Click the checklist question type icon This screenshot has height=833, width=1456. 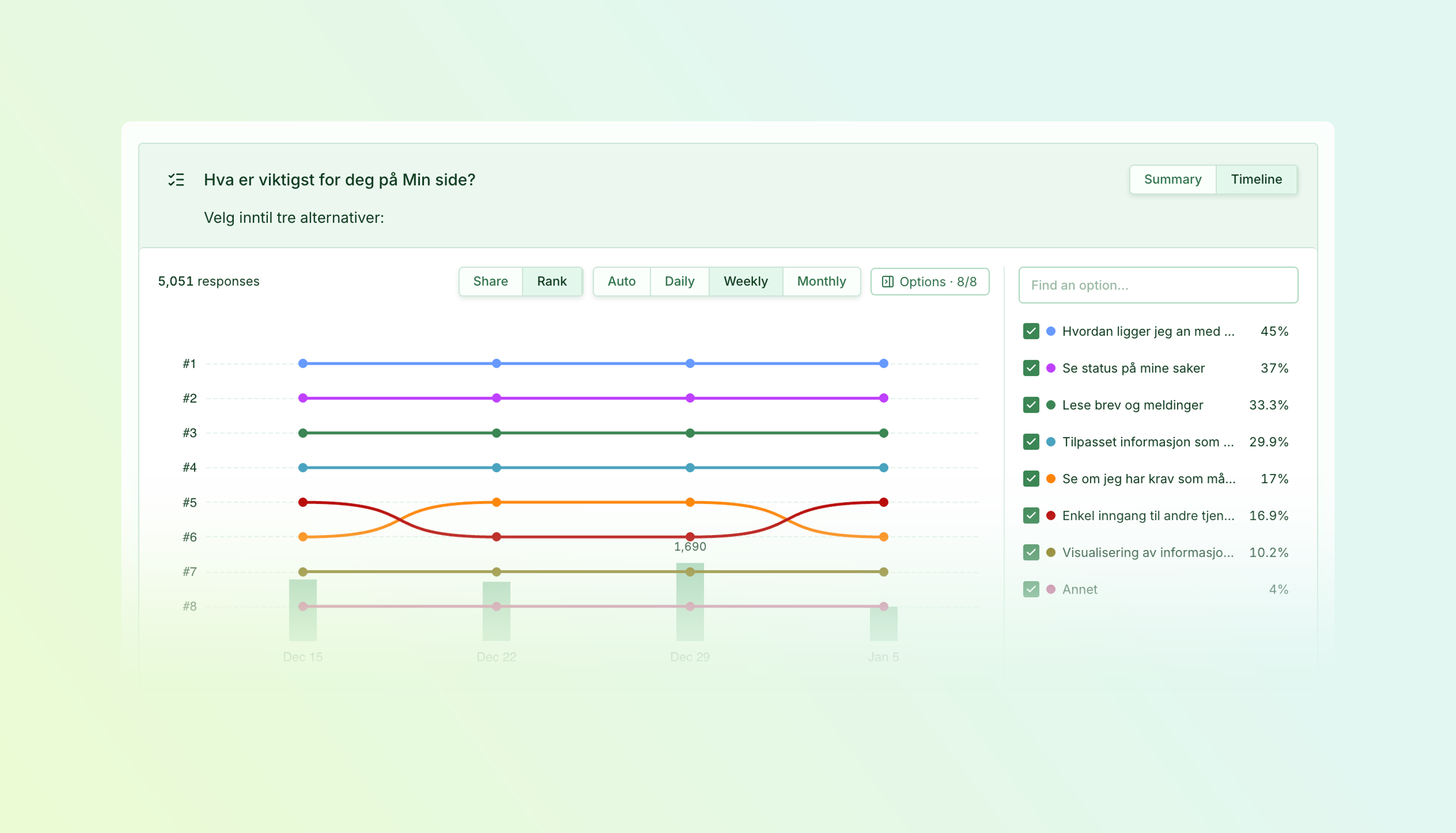[176, 180]
